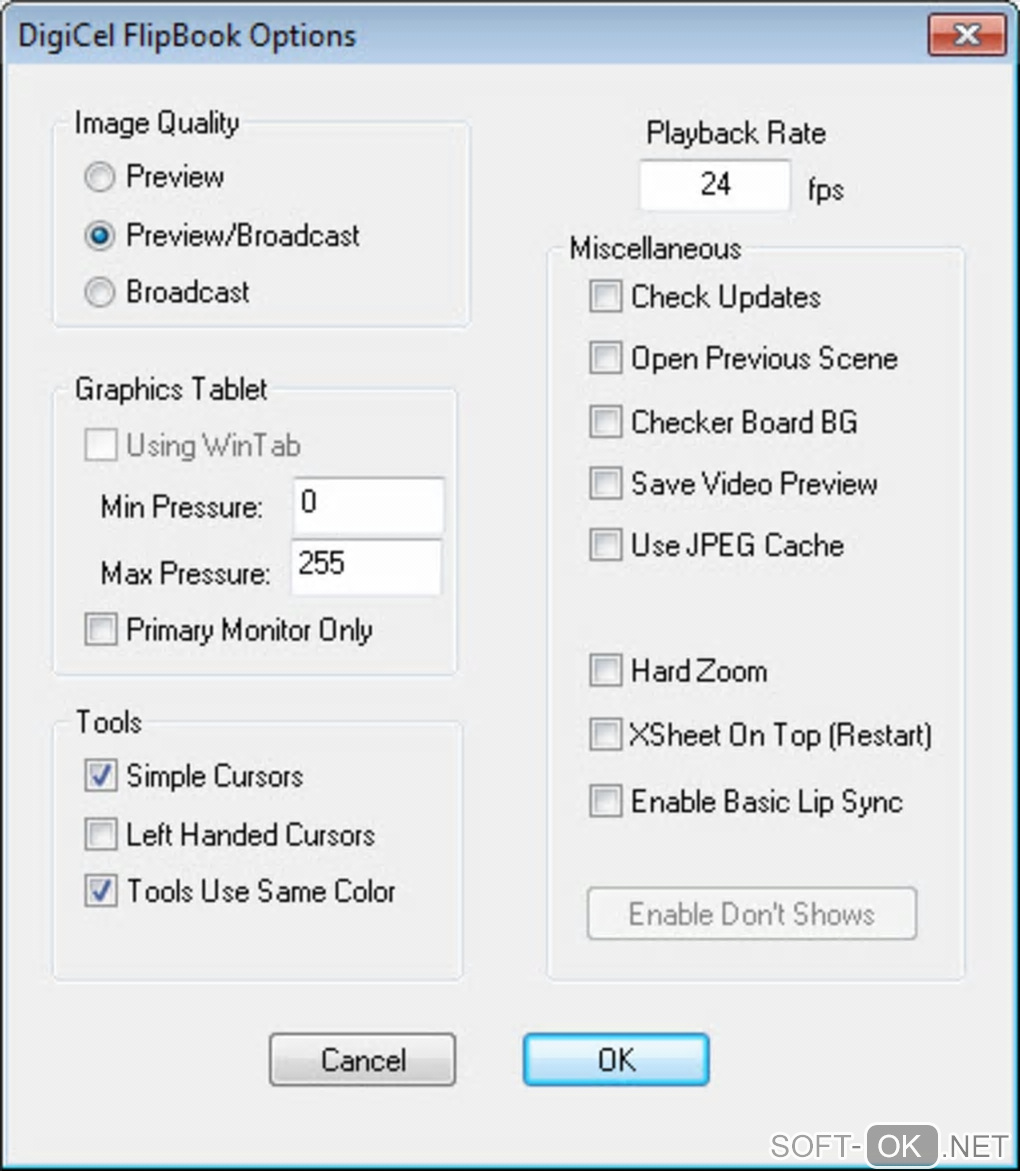Turn on Open Previous Scene
The width and height of the screenshot is (1020, 1171).
point(605,359)
